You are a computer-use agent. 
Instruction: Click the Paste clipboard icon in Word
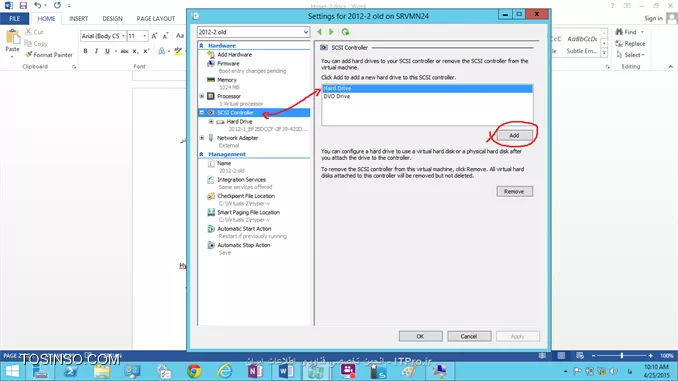[x=12, y=37]
